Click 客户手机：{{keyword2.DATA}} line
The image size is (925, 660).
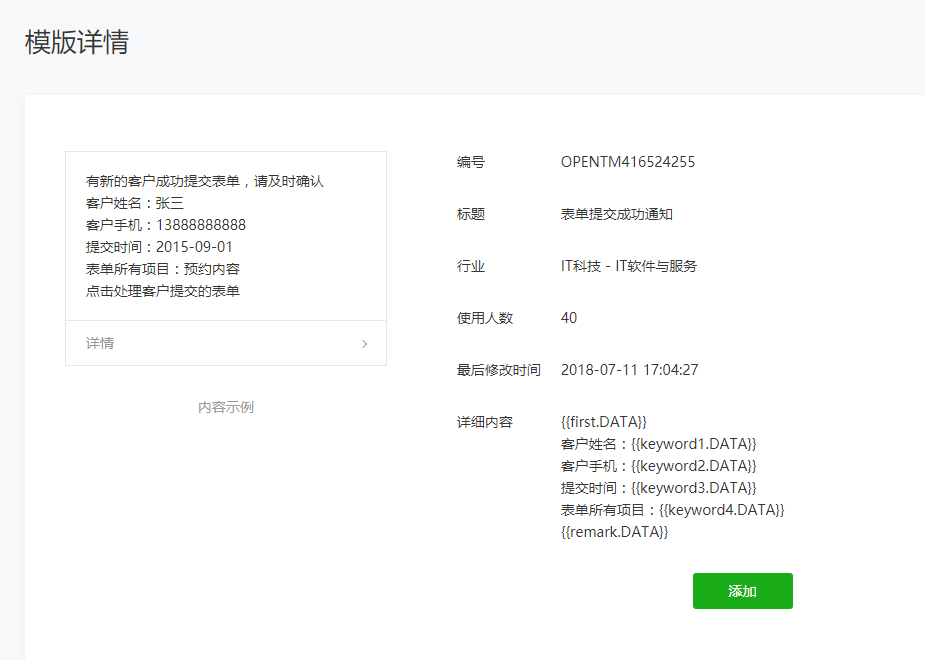pyautogui.click(x=658, y=466)
